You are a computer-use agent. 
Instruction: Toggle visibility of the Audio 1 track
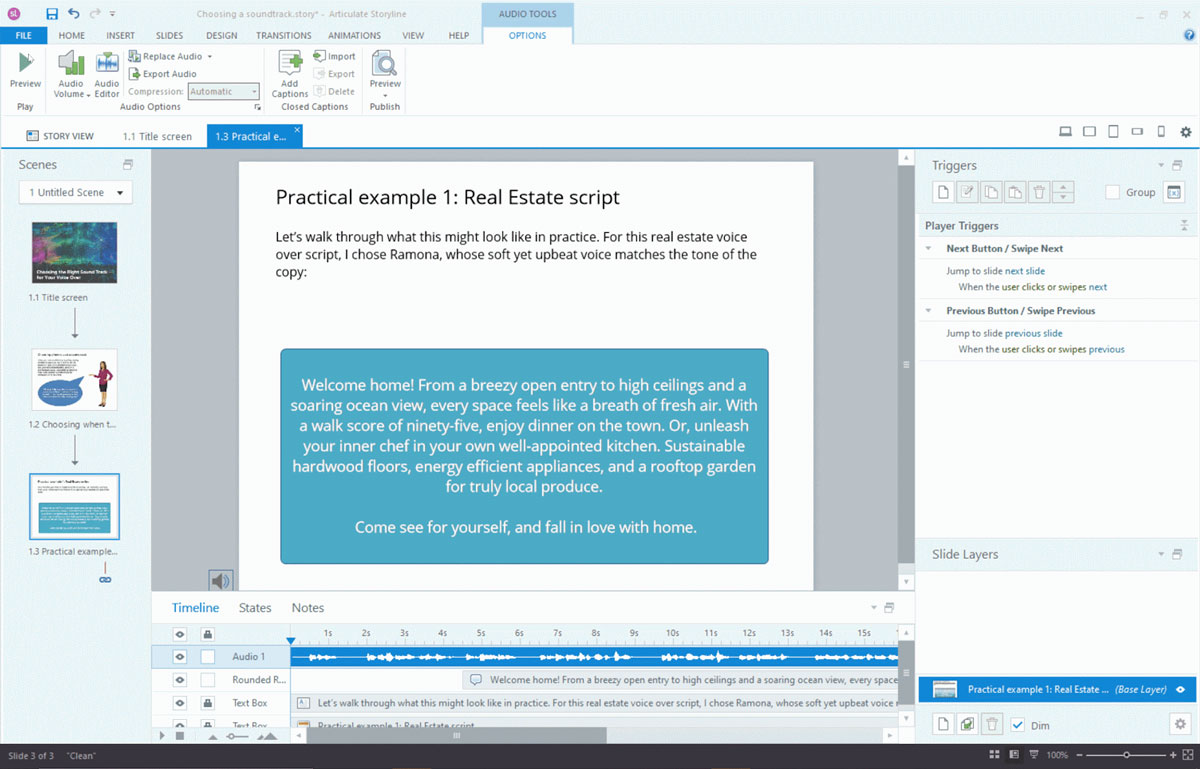[180, 657]
